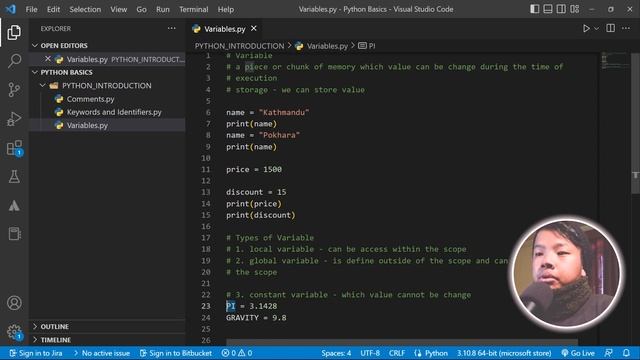Image resolution: width=640 pixels, height=360 pixels.
Task: Click the vertical editor scrollbar
Action: point(635,122)
